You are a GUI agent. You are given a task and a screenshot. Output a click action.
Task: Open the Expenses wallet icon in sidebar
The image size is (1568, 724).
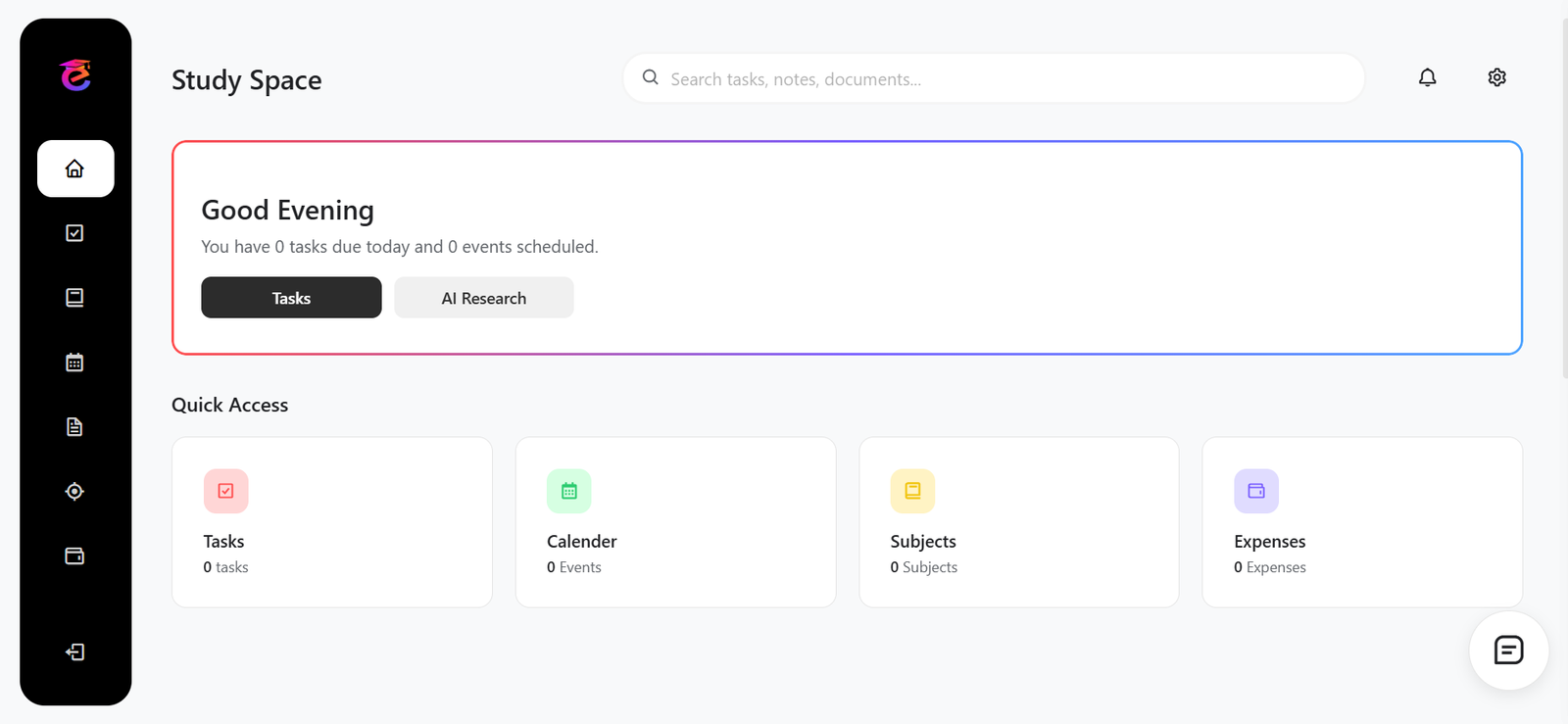pyautogui.click(x=74, y=556)
